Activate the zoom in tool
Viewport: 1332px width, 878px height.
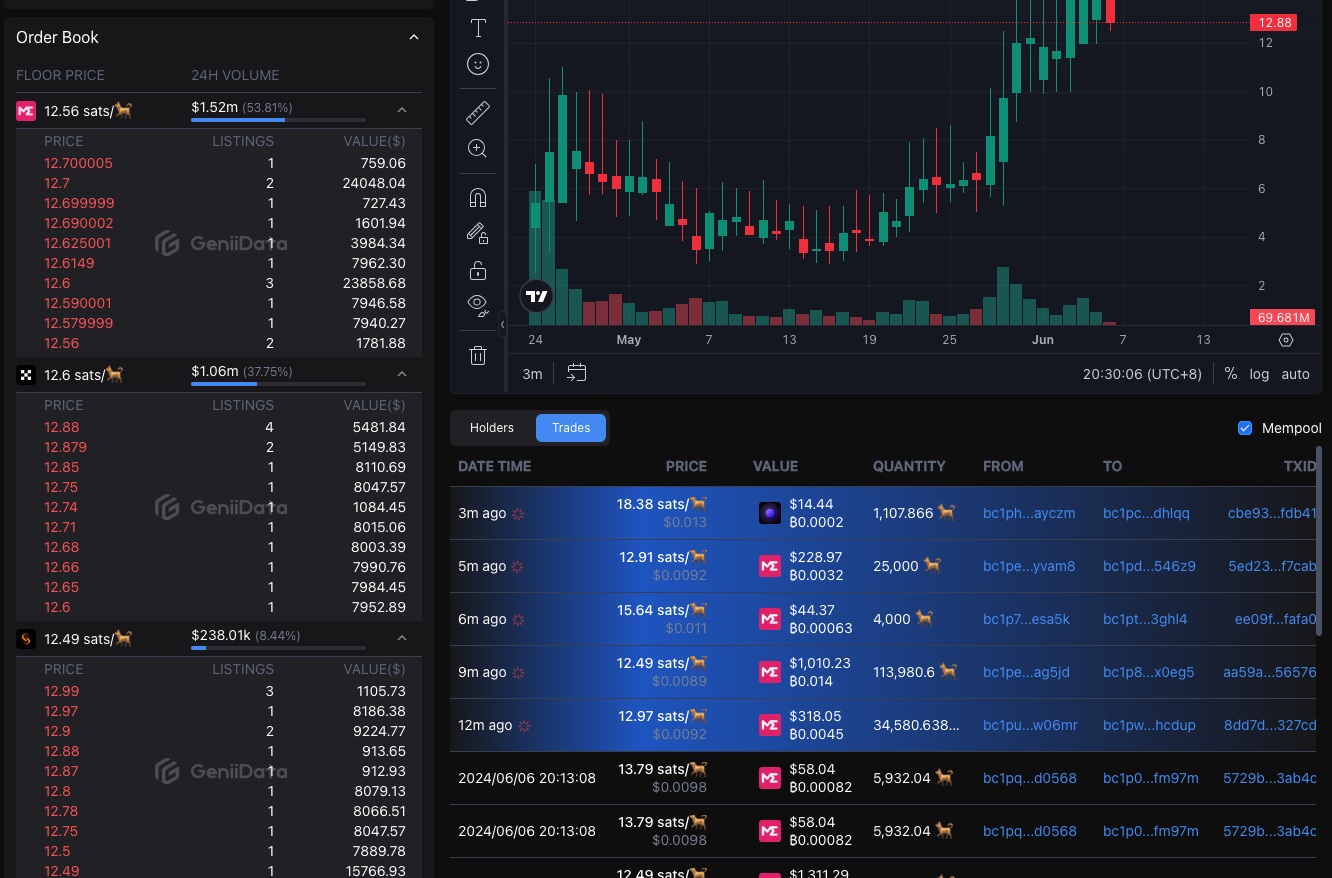(x=478, y=149)
